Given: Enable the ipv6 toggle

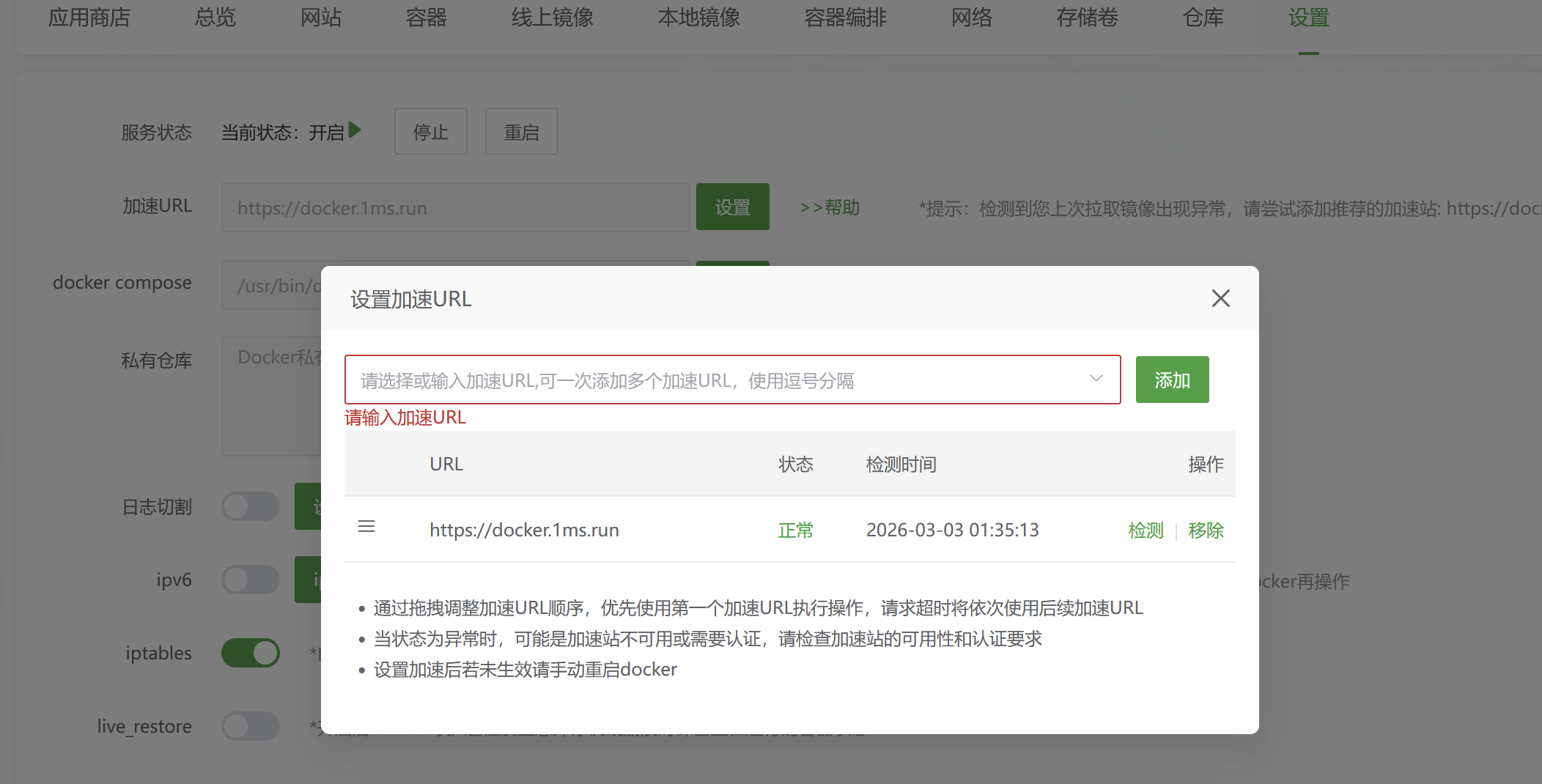Looking at the screenshot, I should (x=250, y=579).
